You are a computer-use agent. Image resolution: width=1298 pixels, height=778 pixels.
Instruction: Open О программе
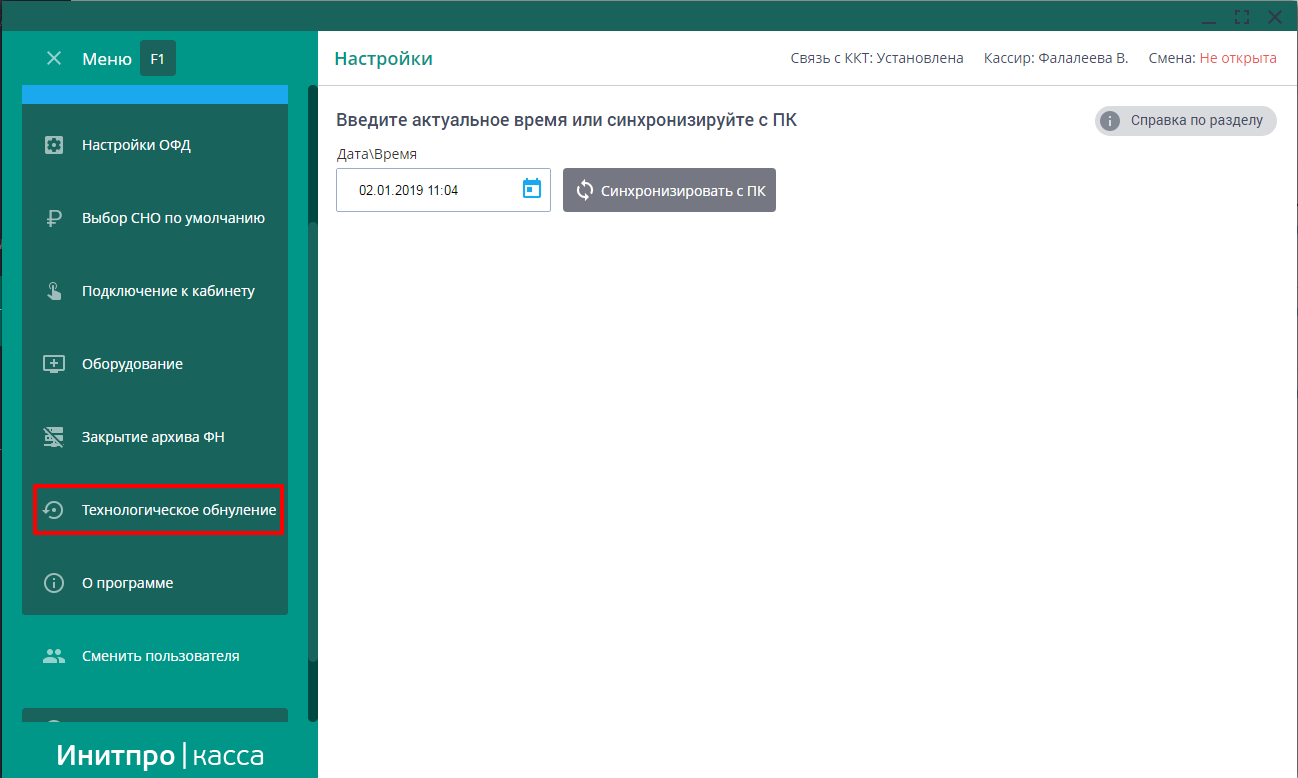pyautogui.click(x=155, y=583)
